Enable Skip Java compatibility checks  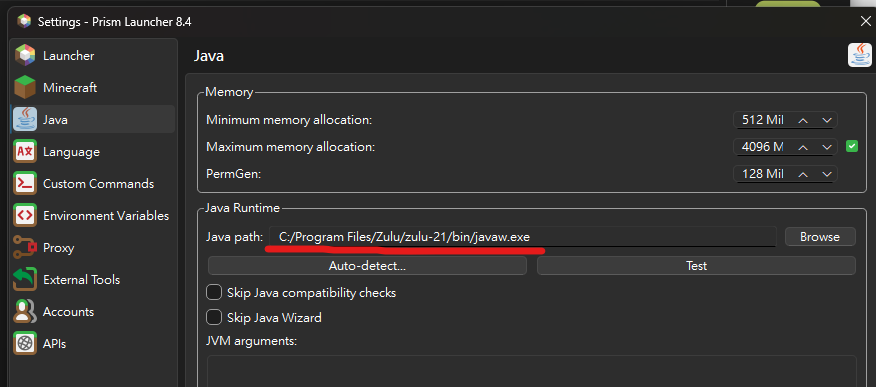pos(214,293)
